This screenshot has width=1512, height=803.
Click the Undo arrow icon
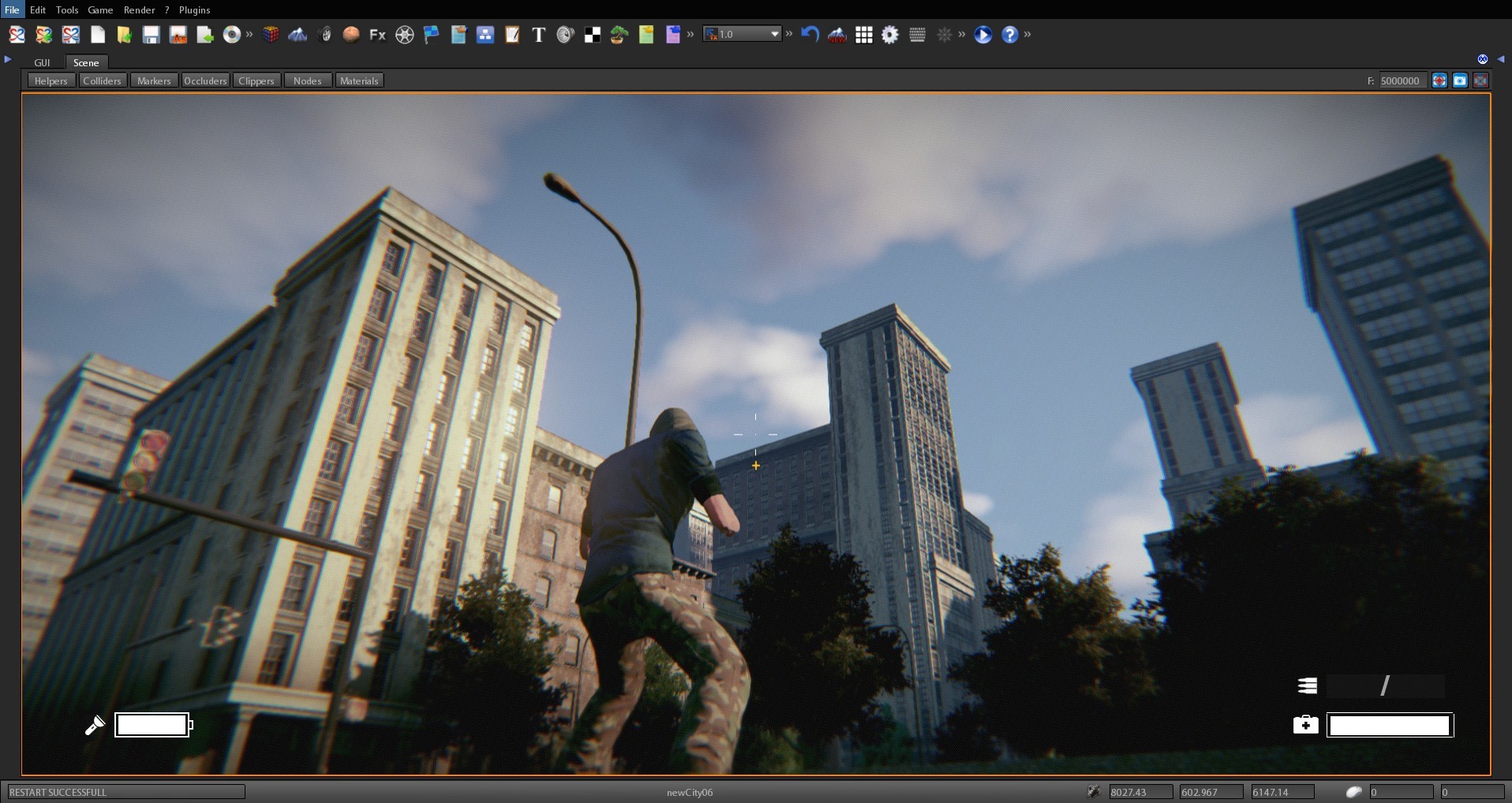coord(810,34)
